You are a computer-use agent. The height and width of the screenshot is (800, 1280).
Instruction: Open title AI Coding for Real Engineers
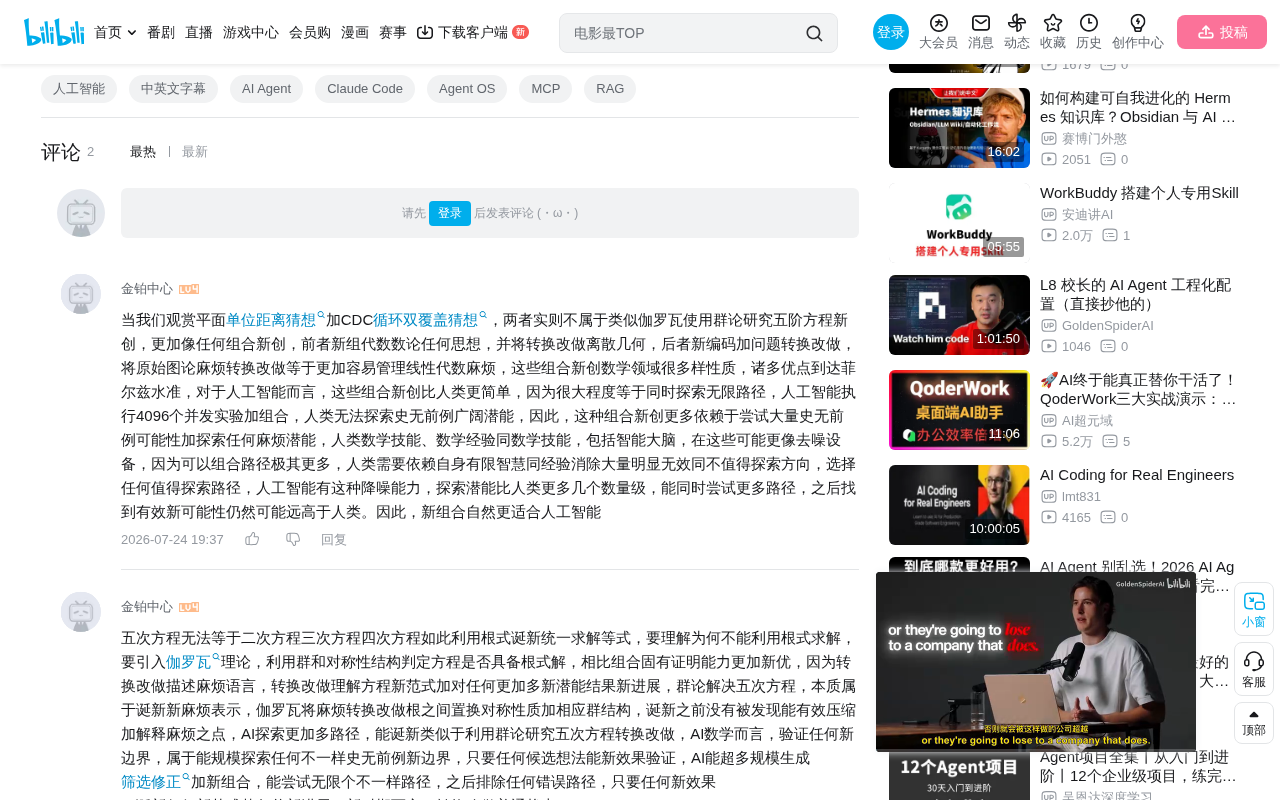tap(1137, 475)
